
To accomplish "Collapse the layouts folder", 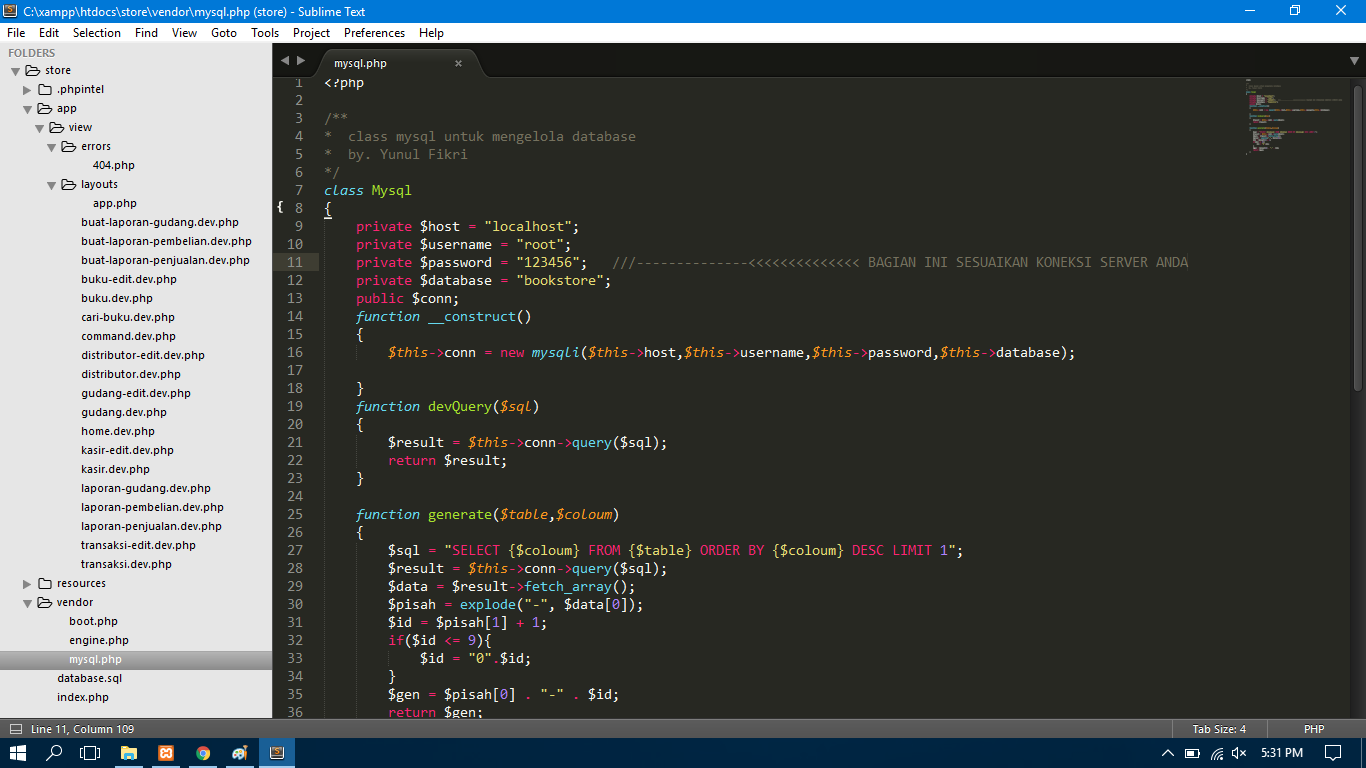I will [51, 184].
